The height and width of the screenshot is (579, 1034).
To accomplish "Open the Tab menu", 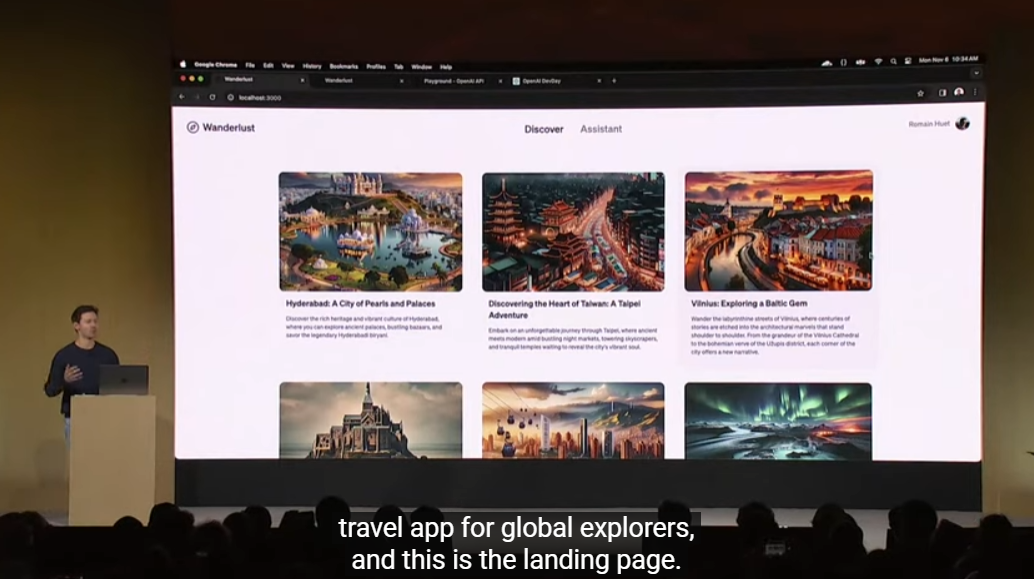I will 398,67.
